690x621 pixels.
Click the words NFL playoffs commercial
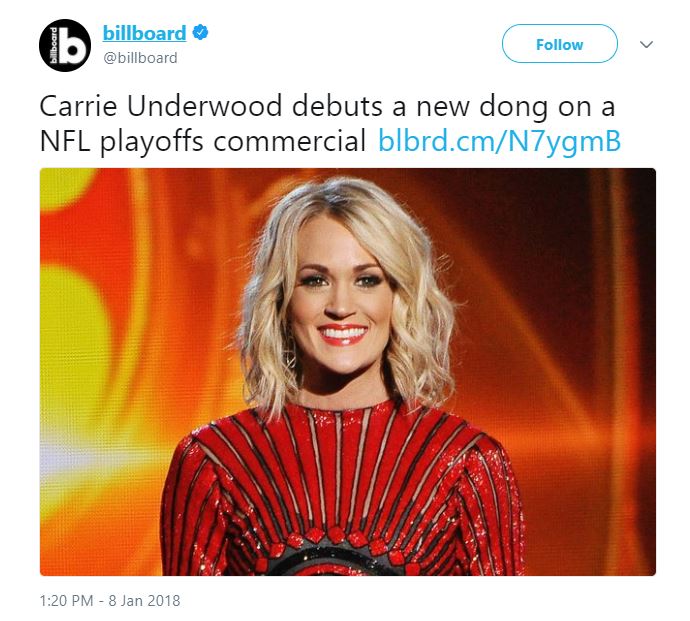click(203, 142)
